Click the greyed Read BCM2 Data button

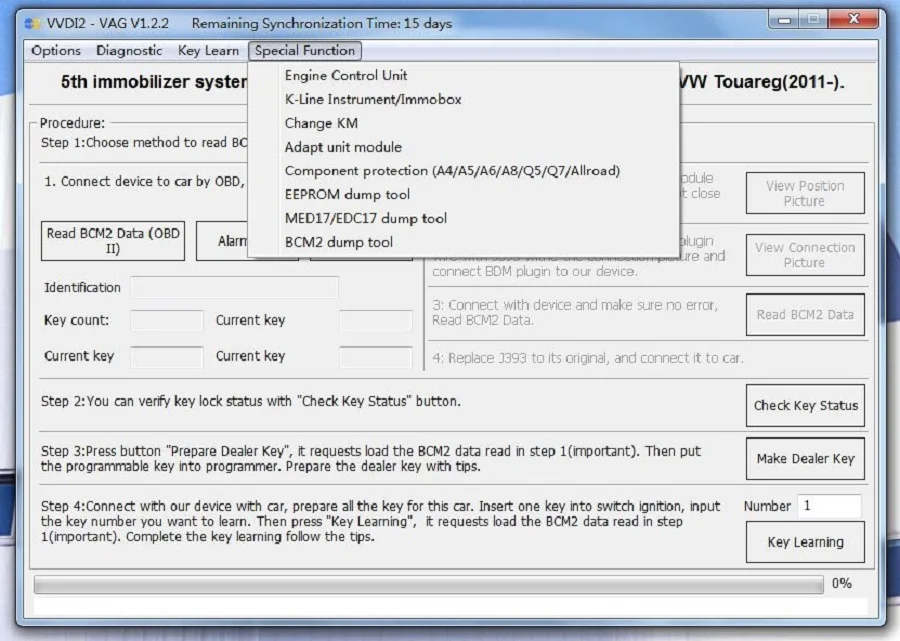[805, 314]
